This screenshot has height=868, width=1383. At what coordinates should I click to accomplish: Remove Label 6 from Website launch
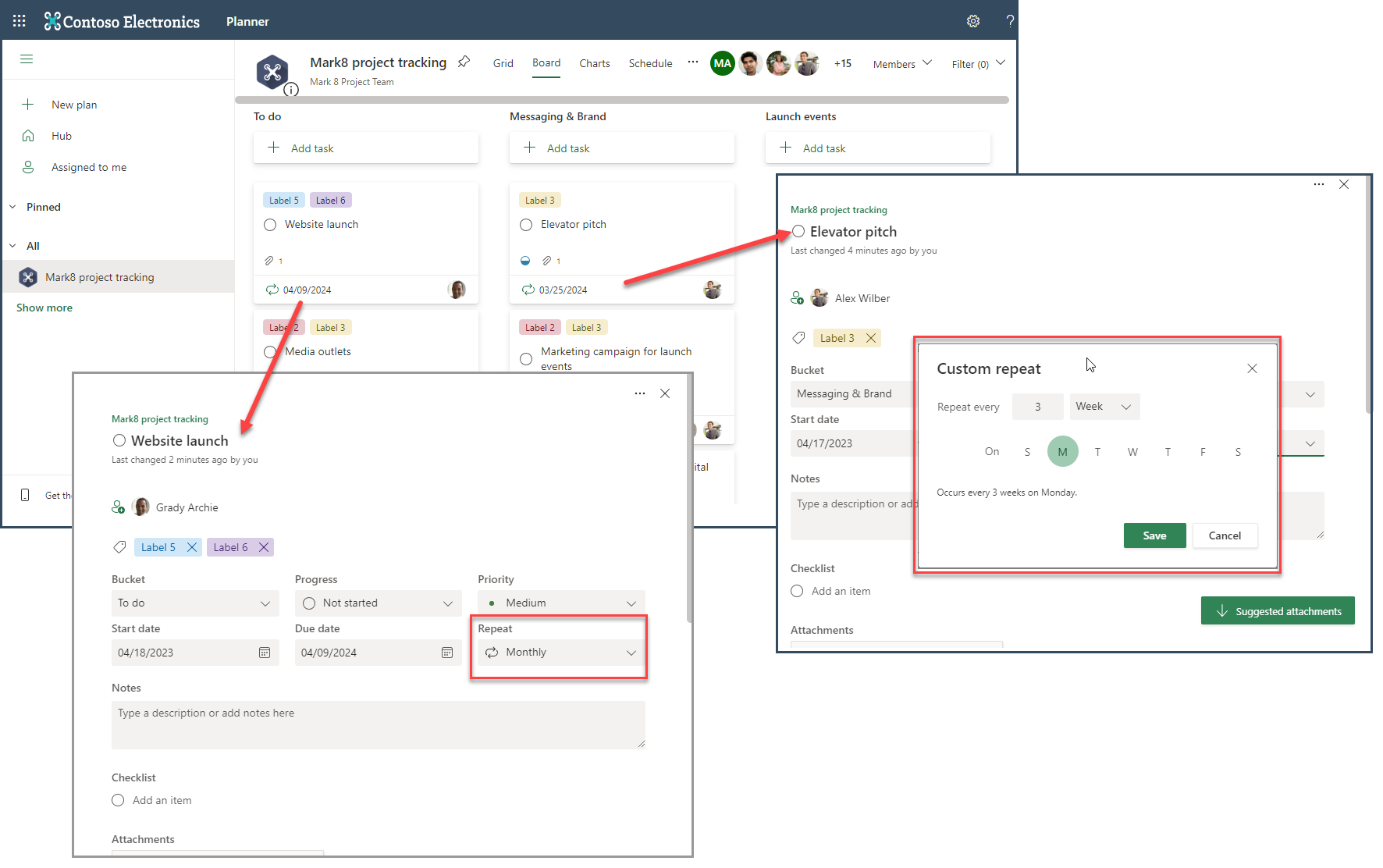(x=264, y=547)
